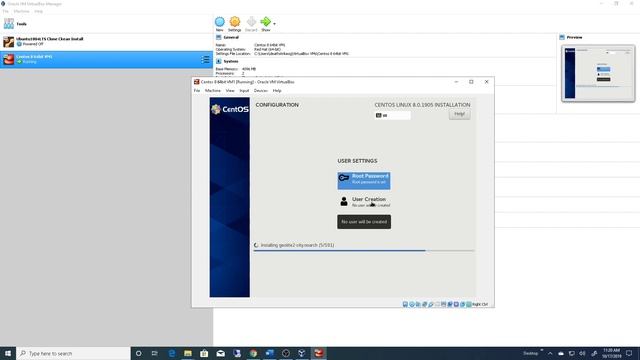This screenshot has height=360, width=640.
Task: Open Settings gear in VirtualBox Manager toolbar
Action: (x=235, y=22)
